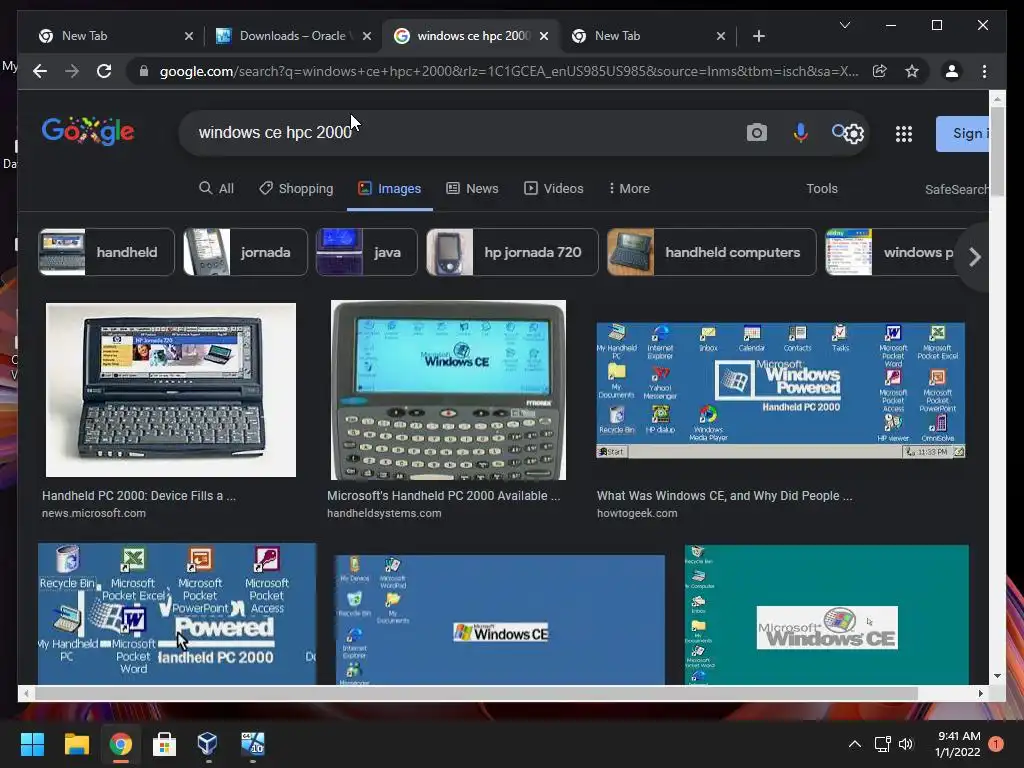This screenshot has width=1024, height=768.
Task: Open the Handheld PC 2000 laptop photo
Action: pos(170,390)
